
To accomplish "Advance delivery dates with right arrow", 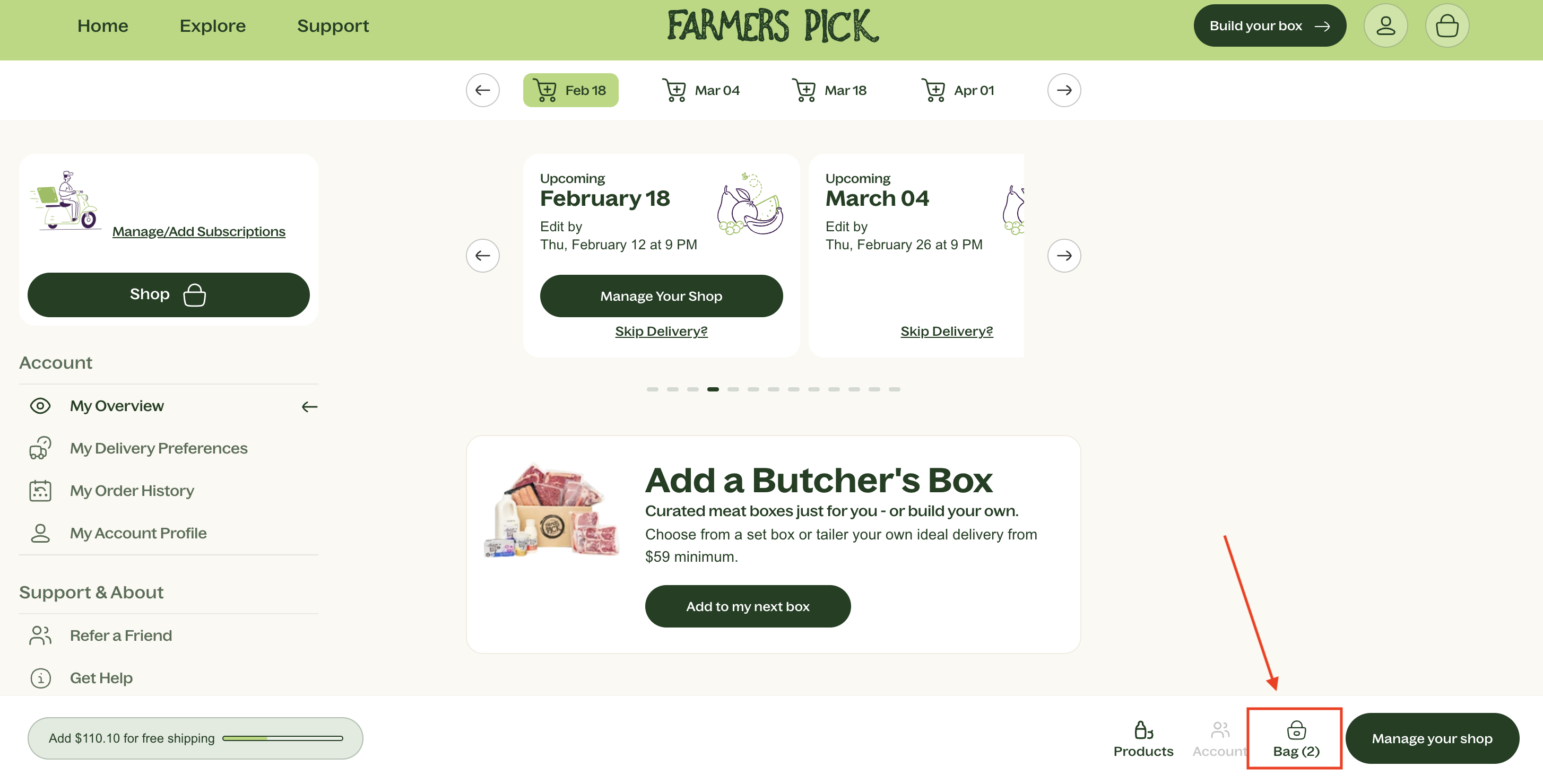I will (x=1063, y=90).
